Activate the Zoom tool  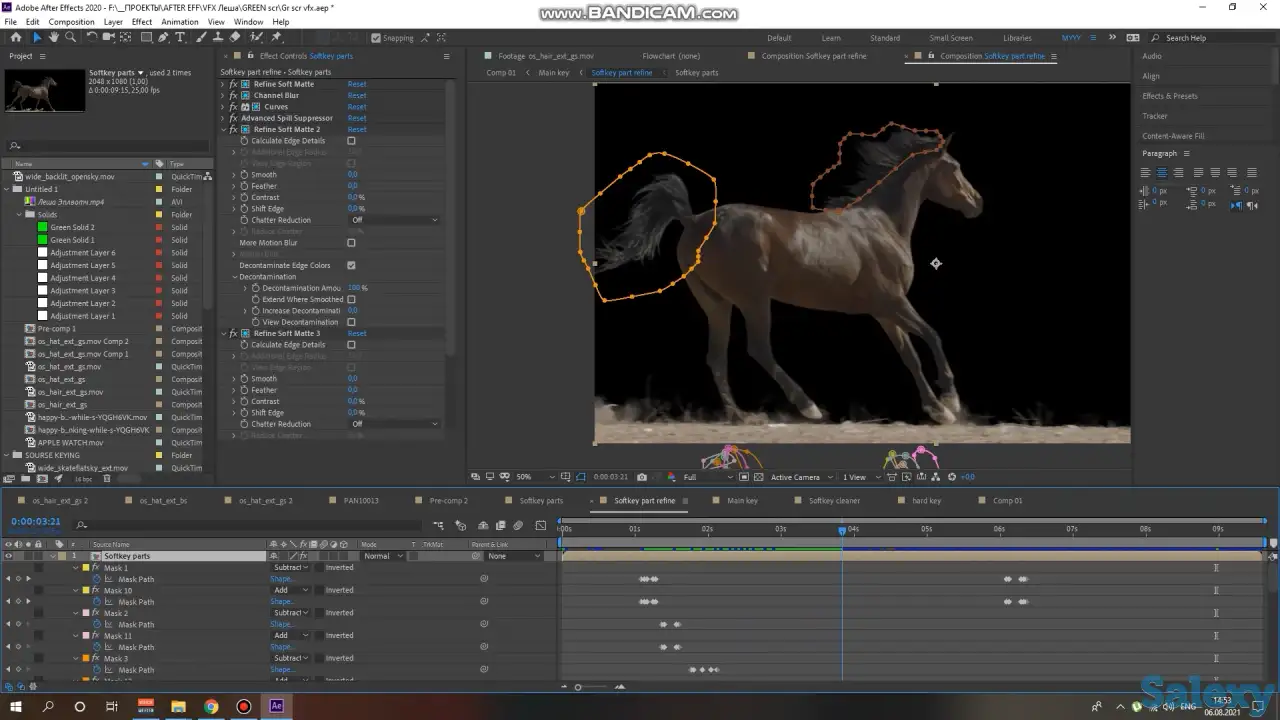tap(70, 37)
